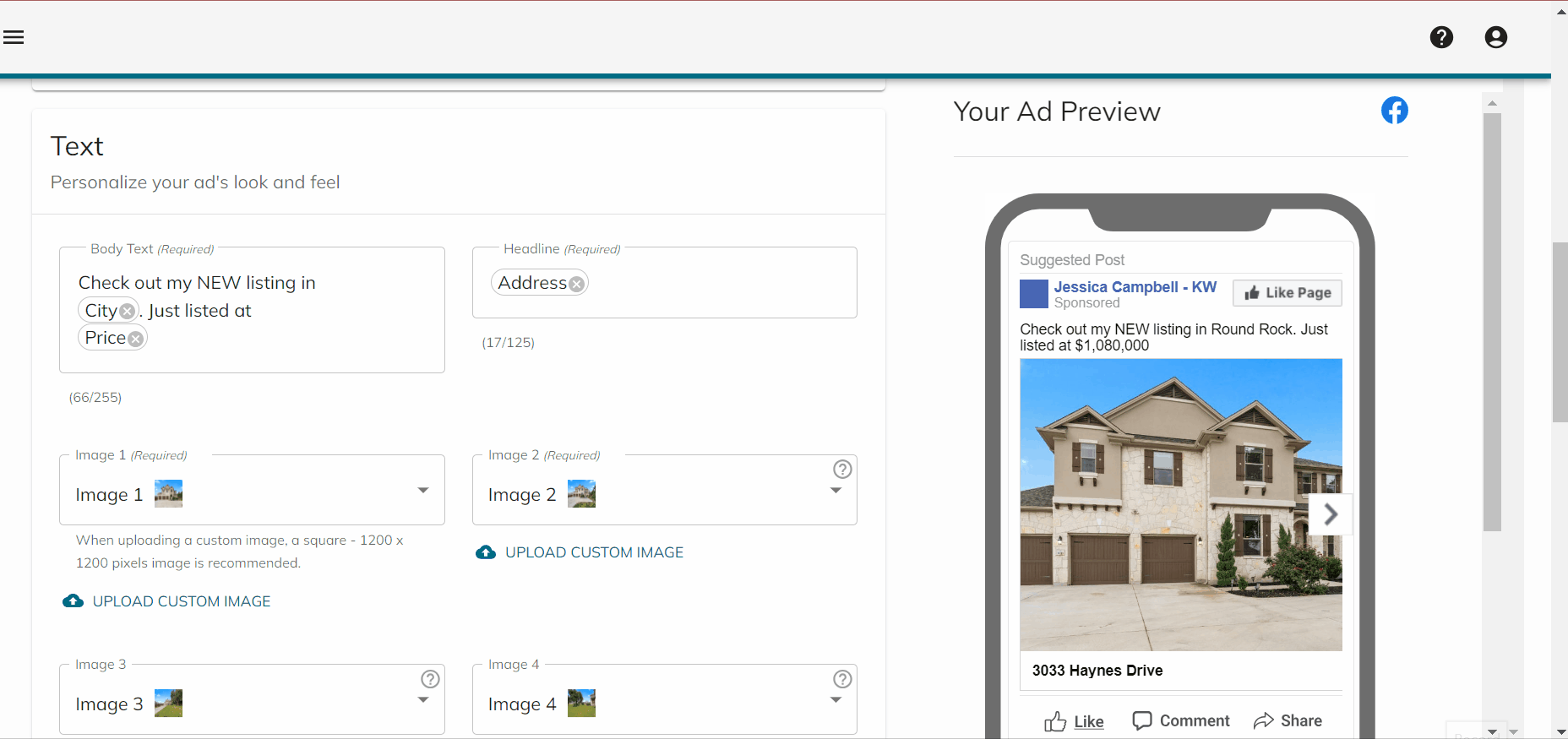Click the (17/125) character count
Screen dimensions: 1568x739
point(508,343)
